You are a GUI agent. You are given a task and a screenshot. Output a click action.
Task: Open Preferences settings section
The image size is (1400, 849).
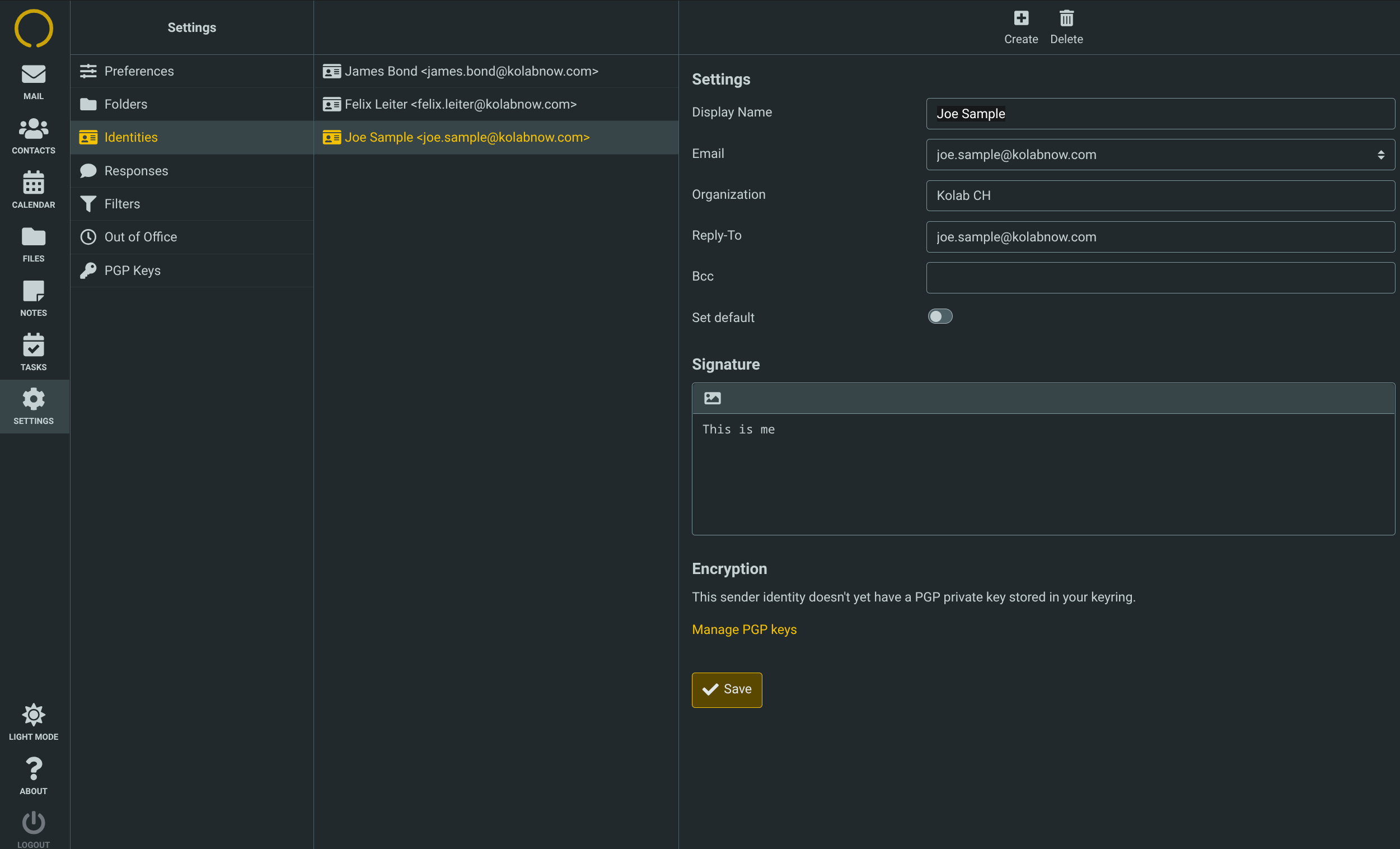139,71
